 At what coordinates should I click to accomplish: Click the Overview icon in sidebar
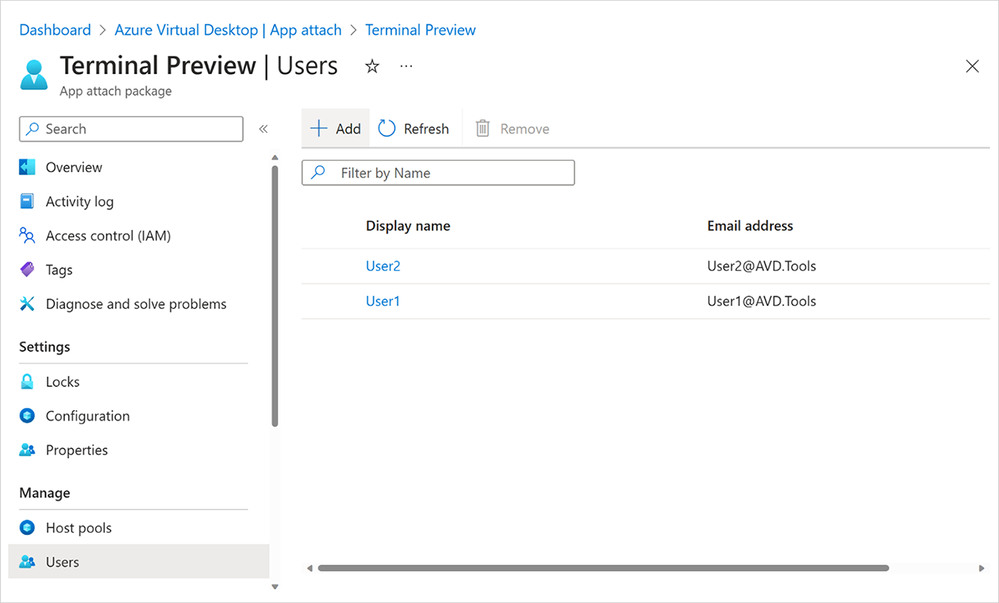click(27, 167)
